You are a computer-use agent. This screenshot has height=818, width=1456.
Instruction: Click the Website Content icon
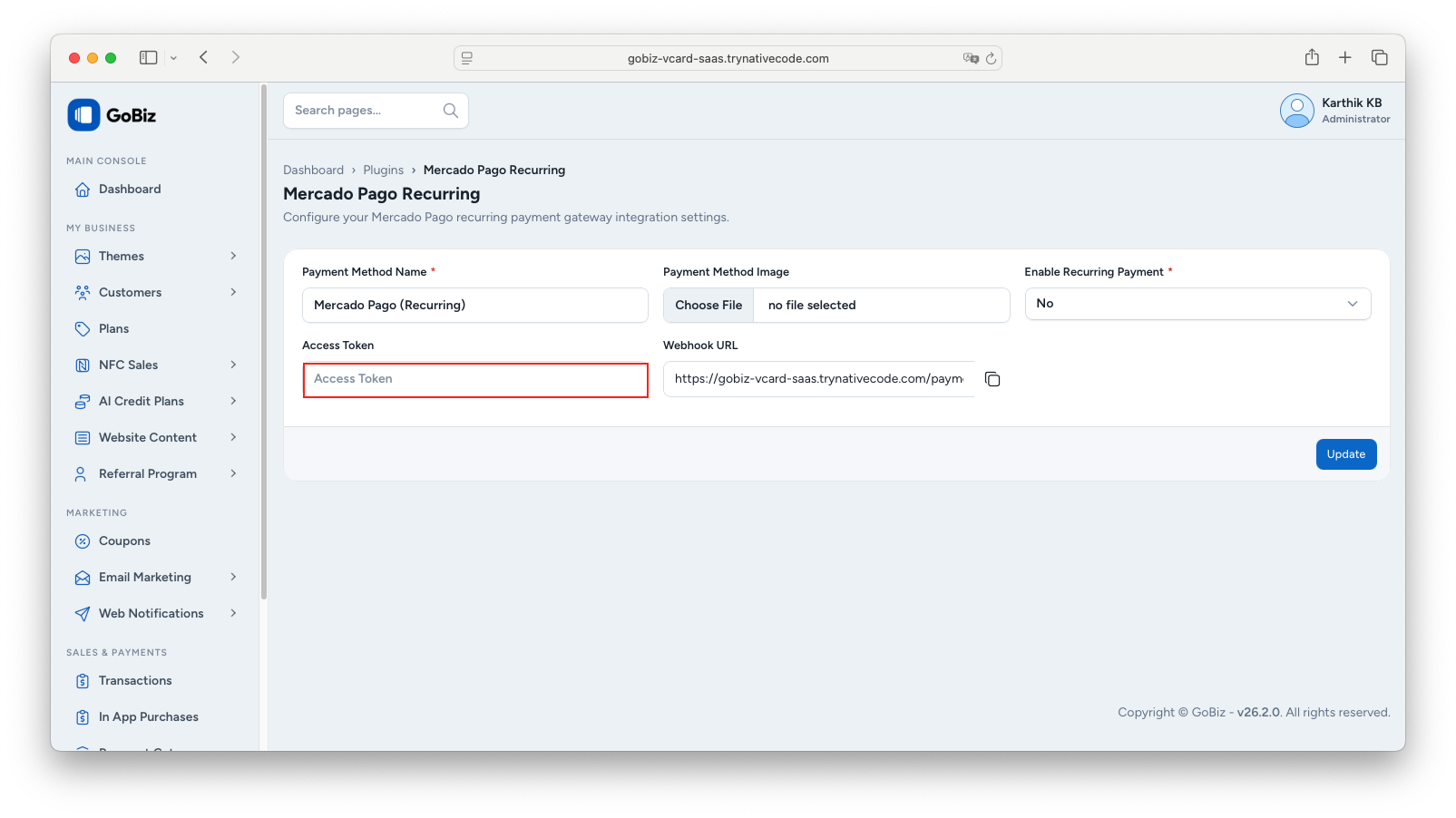coord(83,438)
